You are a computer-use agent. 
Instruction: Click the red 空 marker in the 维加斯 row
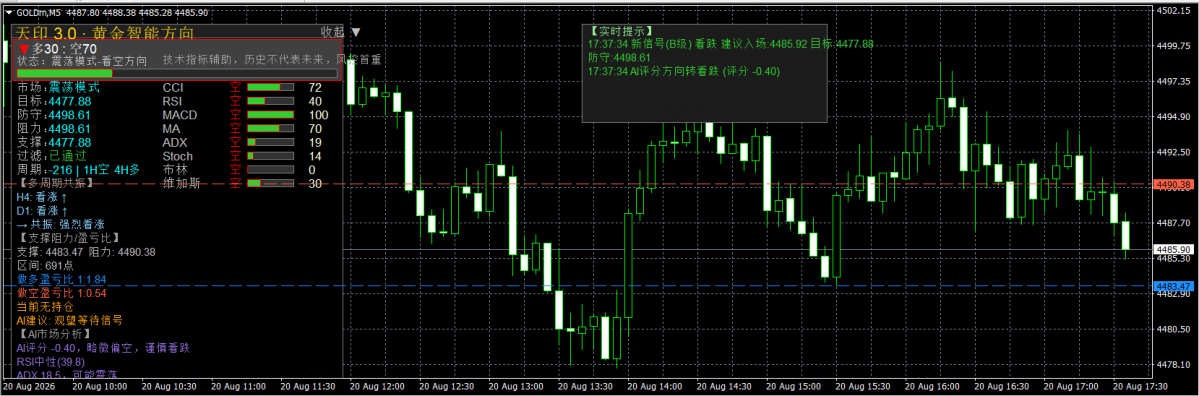(x=236, y=183)
